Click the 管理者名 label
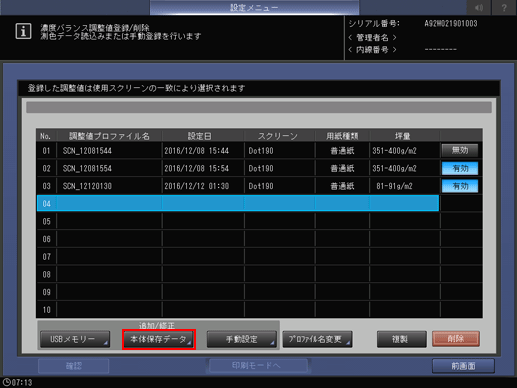 pyautogui.click(x=372, y=38)
